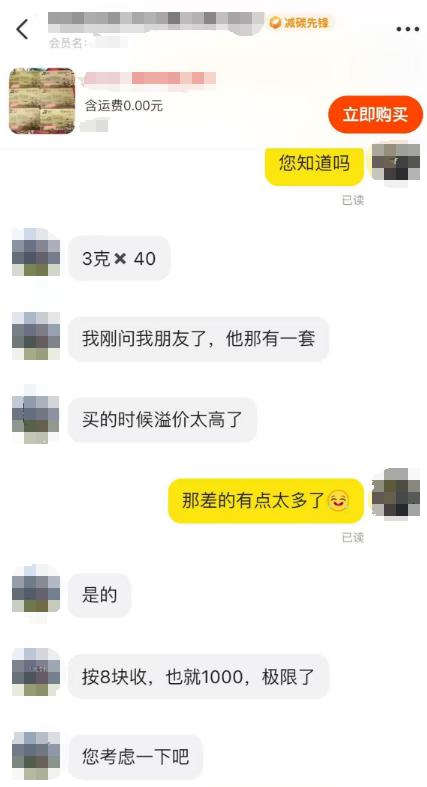Tap avatar next to 是的 message
427x787 pixels.
[36, 589]
